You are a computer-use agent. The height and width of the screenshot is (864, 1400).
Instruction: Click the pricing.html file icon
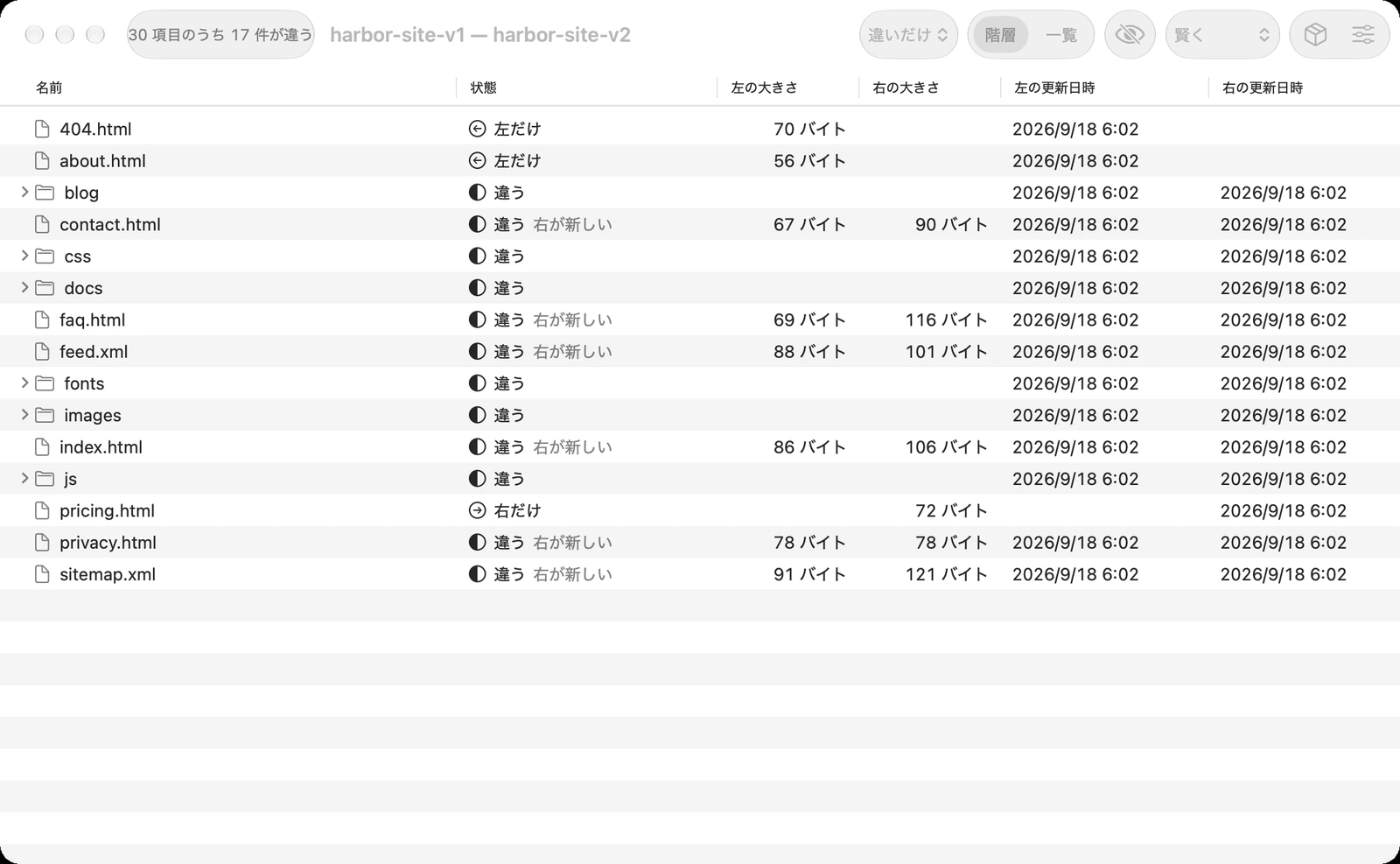pos(42,510)
